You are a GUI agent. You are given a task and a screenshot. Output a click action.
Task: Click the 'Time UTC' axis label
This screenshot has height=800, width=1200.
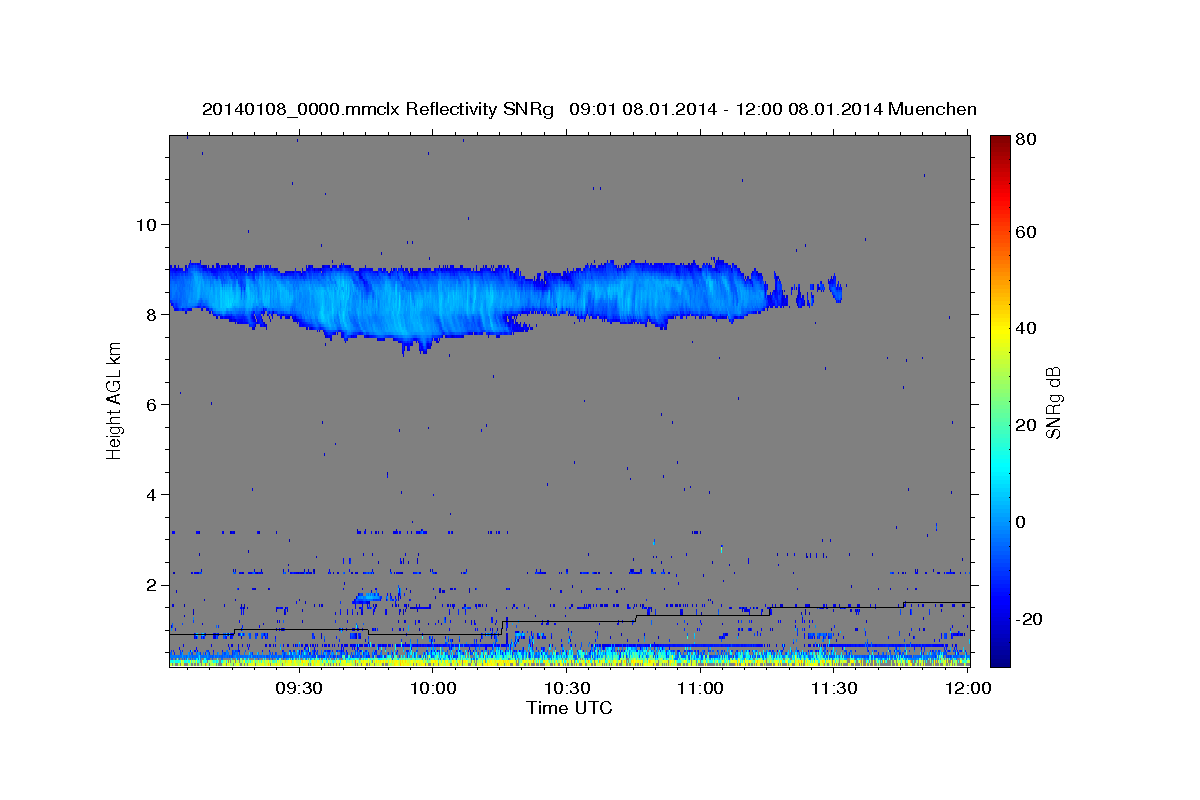tap(569, 708)
